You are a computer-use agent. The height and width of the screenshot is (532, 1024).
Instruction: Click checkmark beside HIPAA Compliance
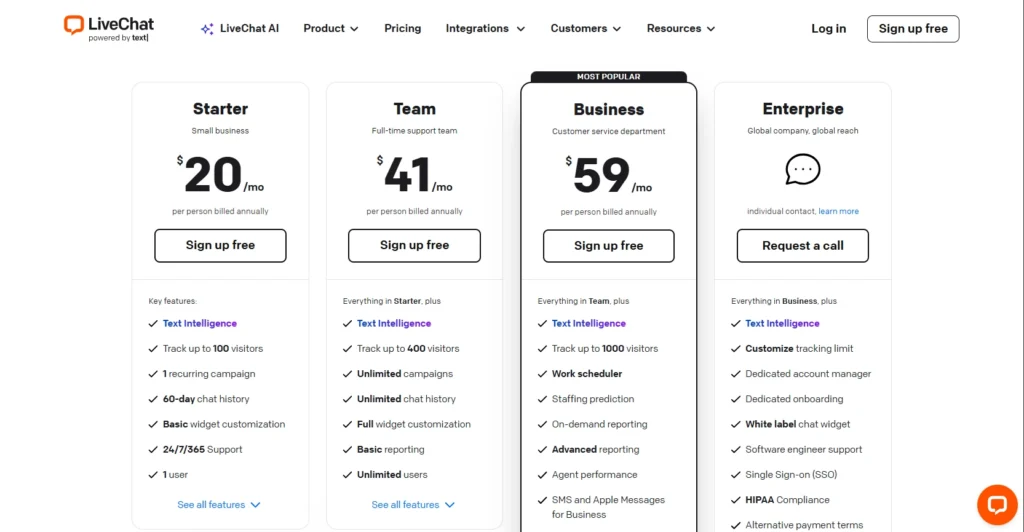pos(736,500)
